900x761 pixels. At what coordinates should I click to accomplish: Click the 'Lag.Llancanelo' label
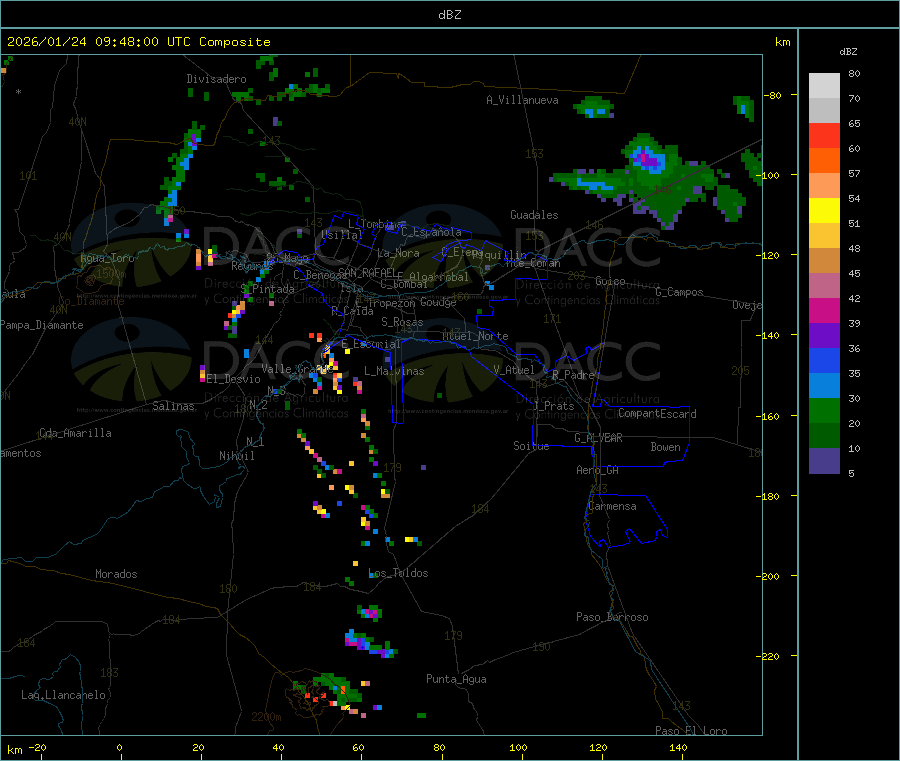coord(63,695)
